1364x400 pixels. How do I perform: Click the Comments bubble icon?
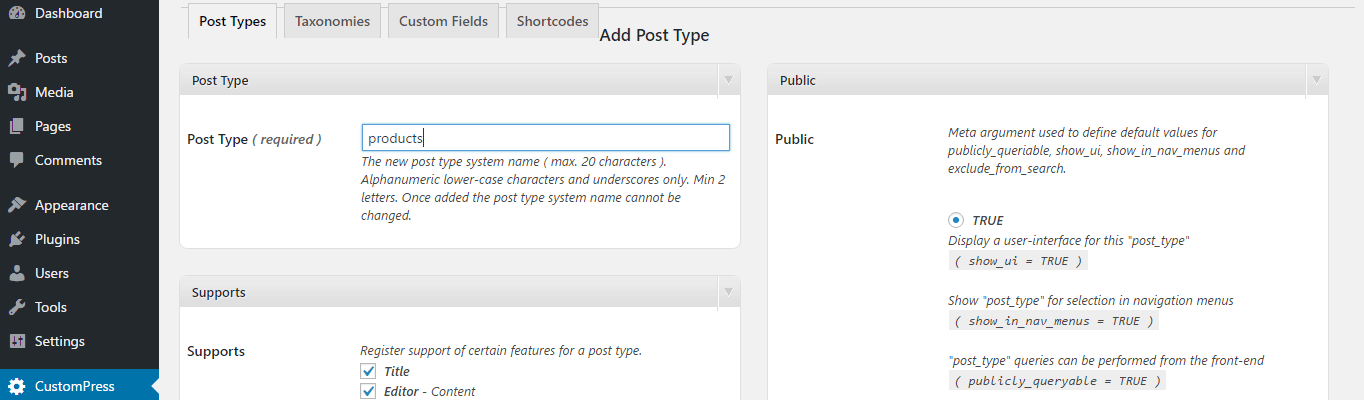pyautogui.click(x=17, y=160)
